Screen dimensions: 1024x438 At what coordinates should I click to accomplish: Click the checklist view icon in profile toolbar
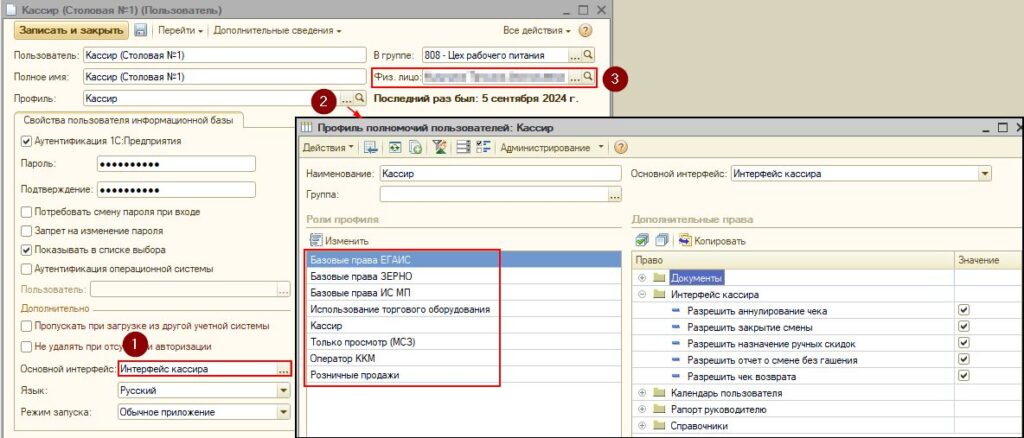483,148
